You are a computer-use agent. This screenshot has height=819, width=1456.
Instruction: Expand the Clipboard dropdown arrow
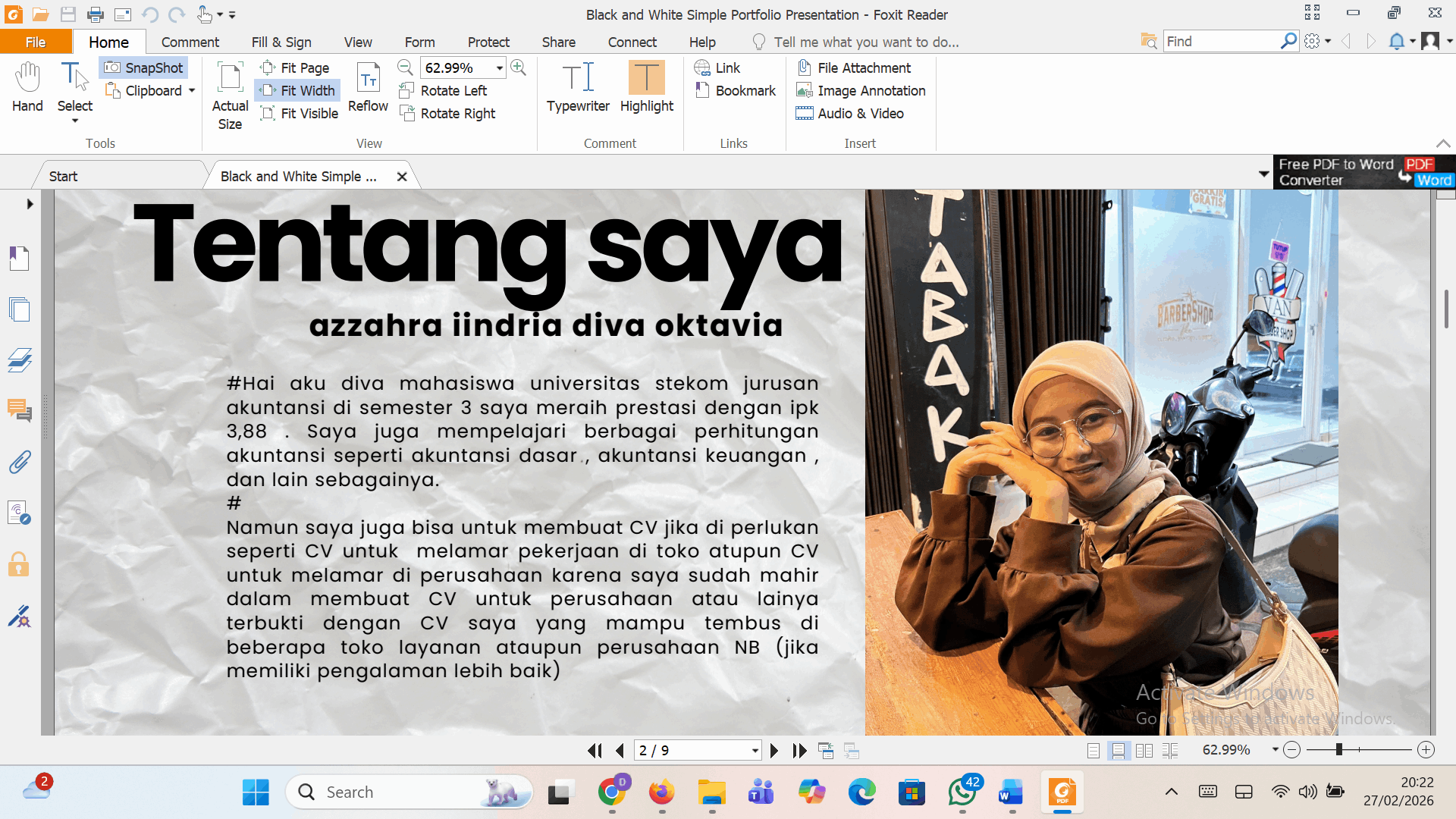coord(192,91)
